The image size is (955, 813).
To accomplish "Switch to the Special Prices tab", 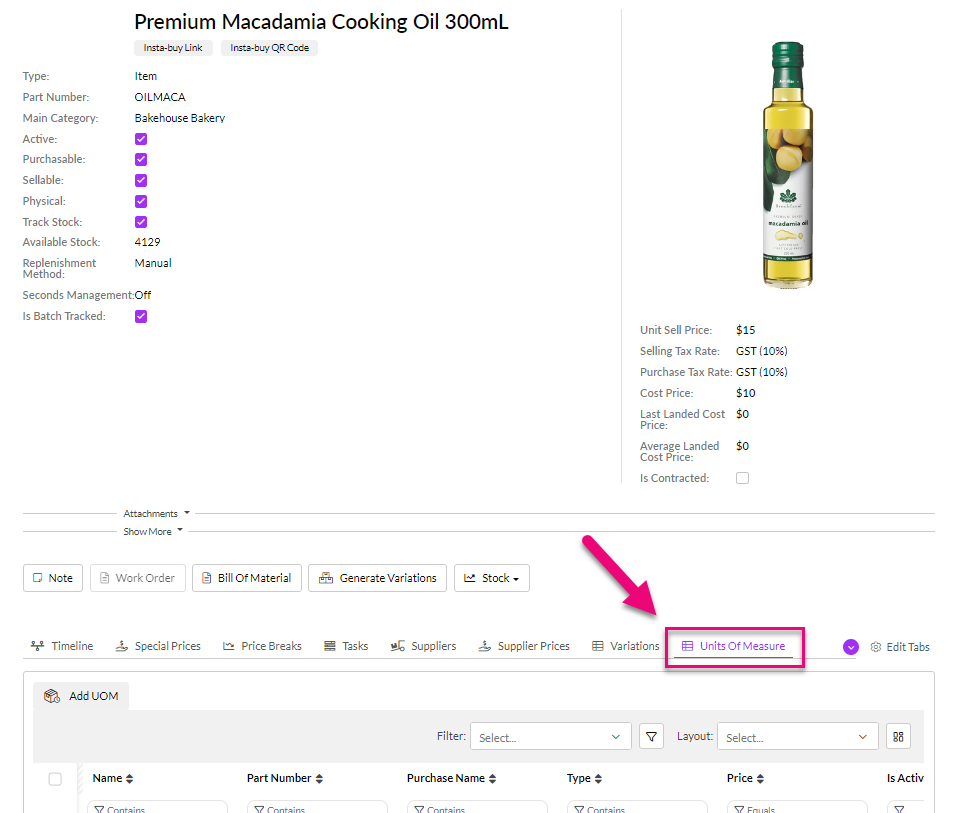I will [158, 646].
